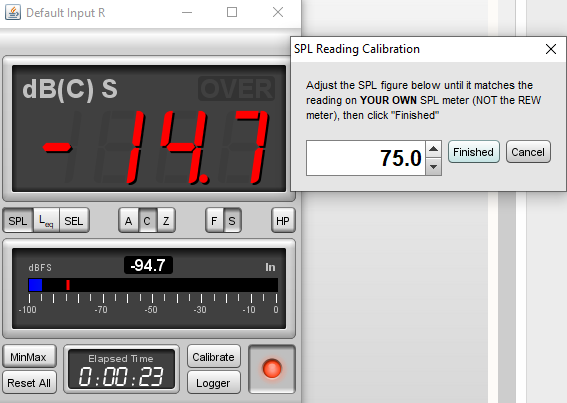567x403 pixels.
Task: Click Reset All button
Action: [29, 383]
